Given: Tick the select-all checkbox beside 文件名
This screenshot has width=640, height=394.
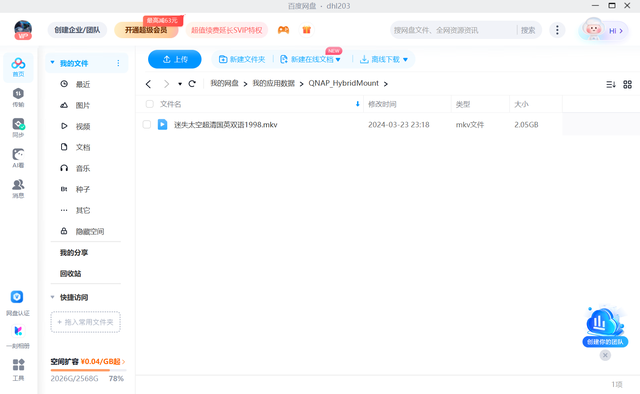Looking at the screenshot, I should 150,104.
